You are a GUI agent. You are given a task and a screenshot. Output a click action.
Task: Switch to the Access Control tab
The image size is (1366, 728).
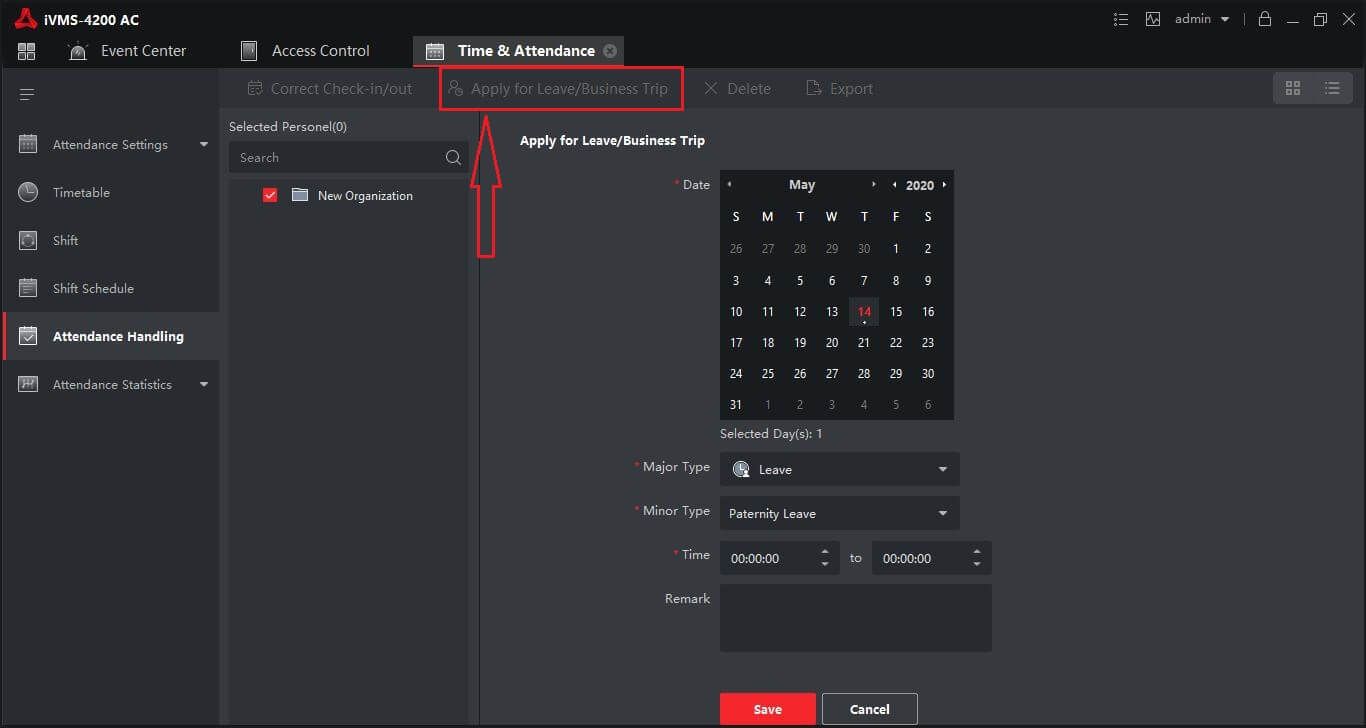coord(306,51)
